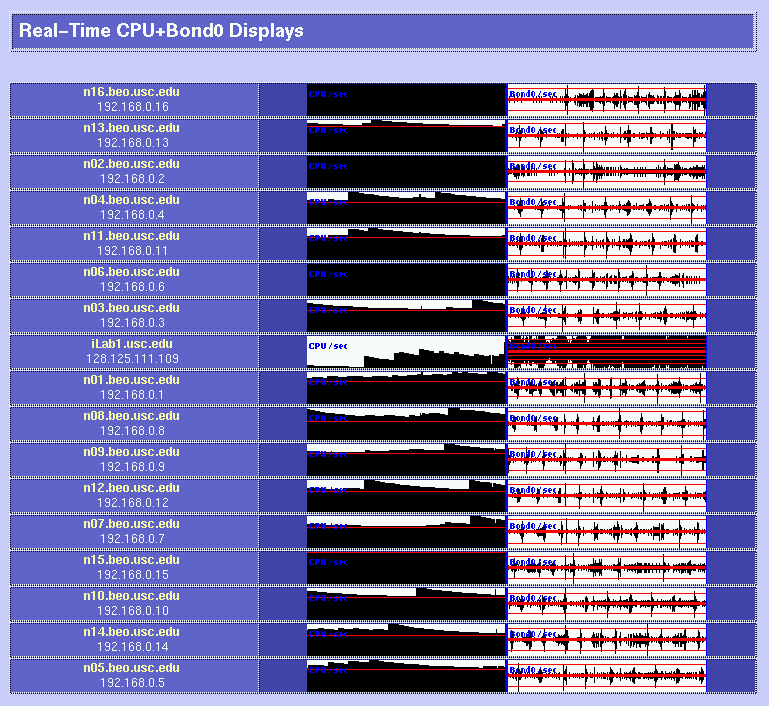Open the n04 CPU/sec usage graph
Screen dimensions: 769x706
406,208
